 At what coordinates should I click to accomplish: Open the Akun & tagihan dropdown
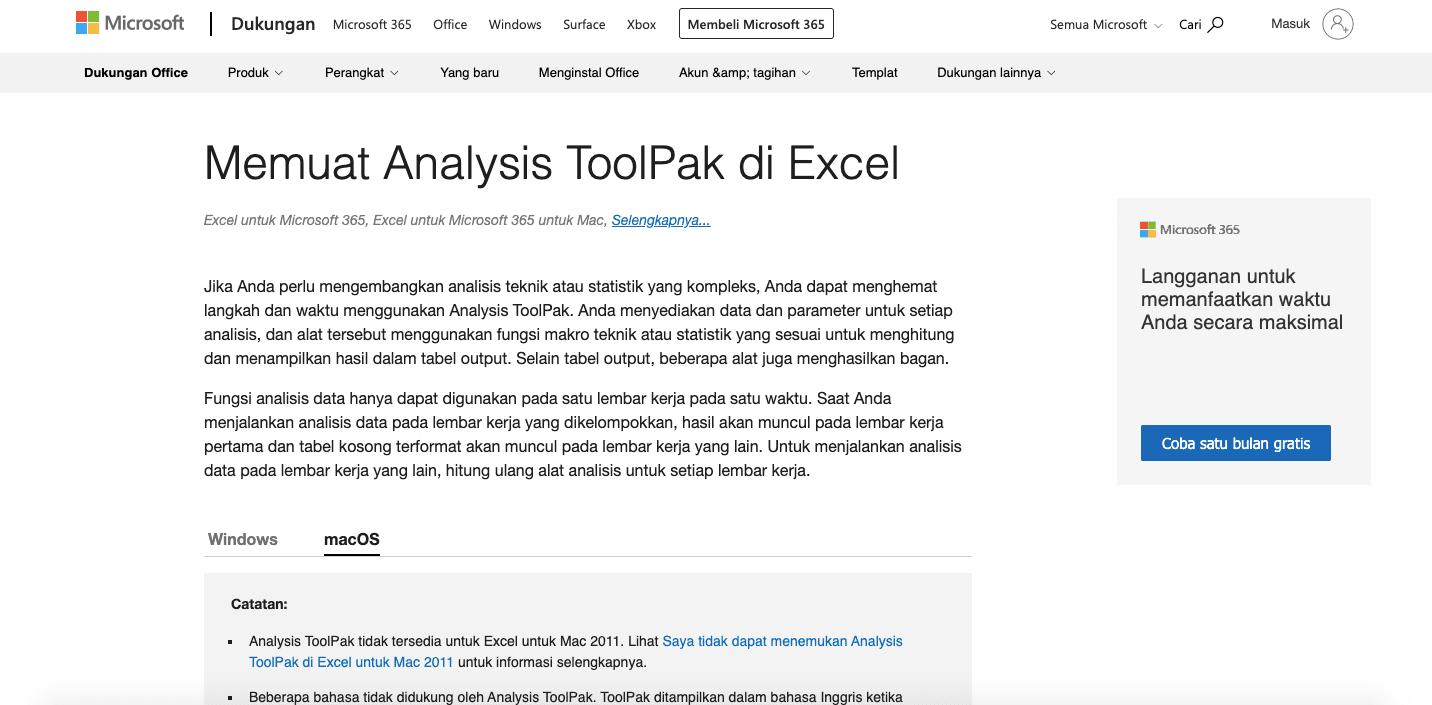click(x=745, y=72)
